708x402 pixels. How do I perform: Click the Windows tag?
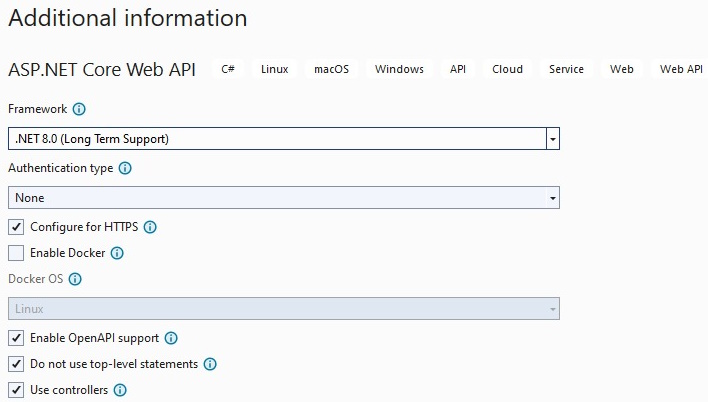tap(399, 69)
